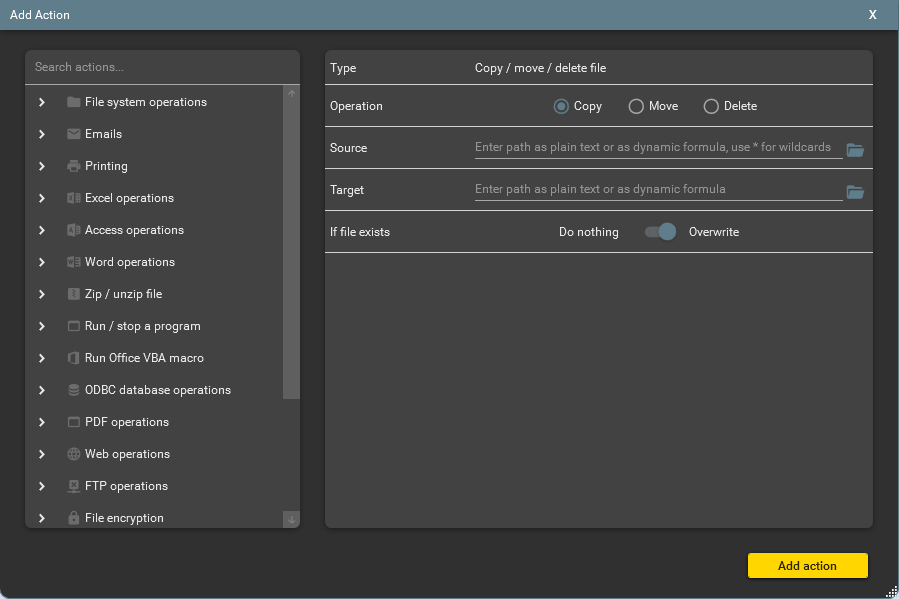This screenshot has width=899, height=599.
Task: Select the Web operations label
Action: tap(127, 454)
